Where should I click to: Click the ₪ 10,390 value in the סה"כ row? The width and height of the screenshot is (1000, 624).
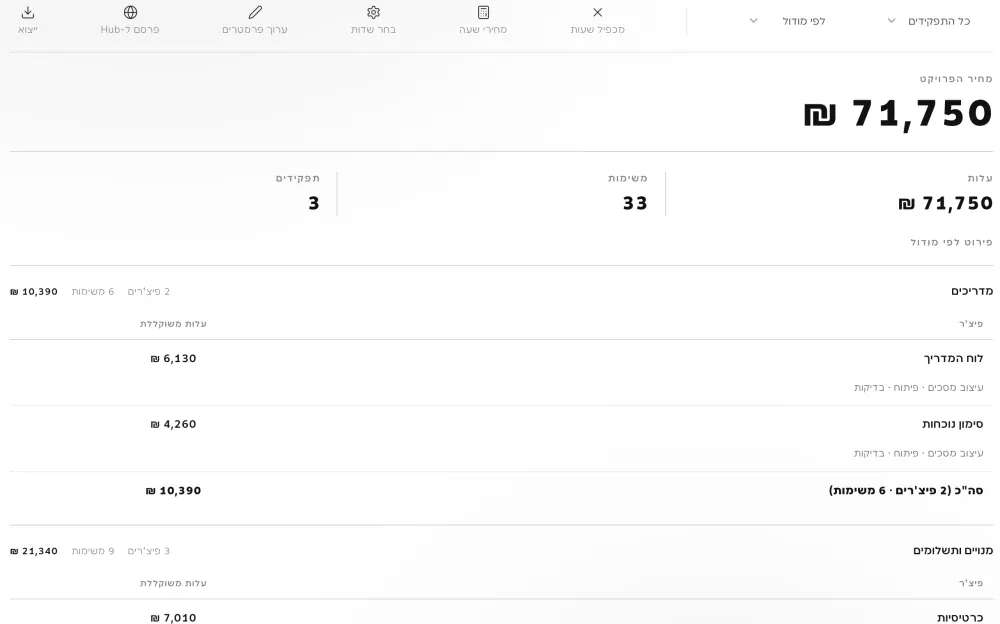coord(173,491)
